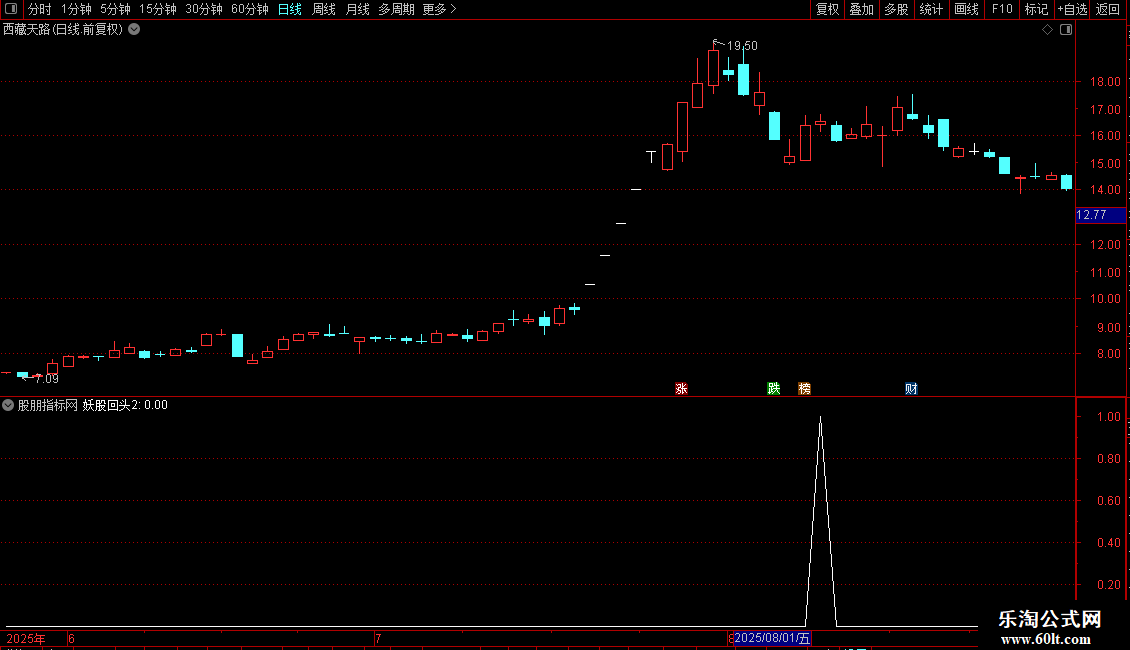Select the 60分钟 period tab
Viewport: 1130px width, 650px height.
tap(249, 9)
